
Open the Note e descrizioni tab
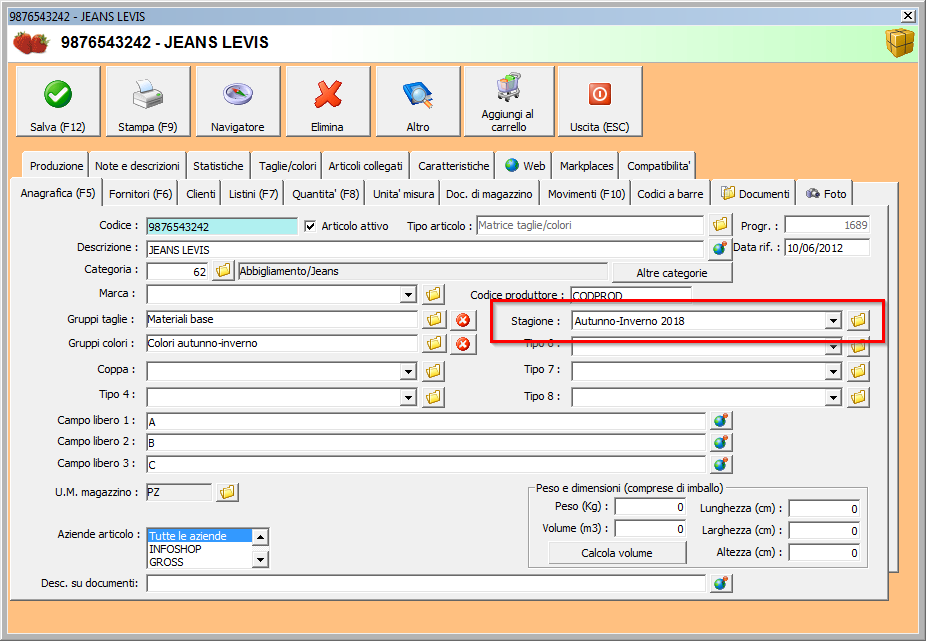(137, 166)
